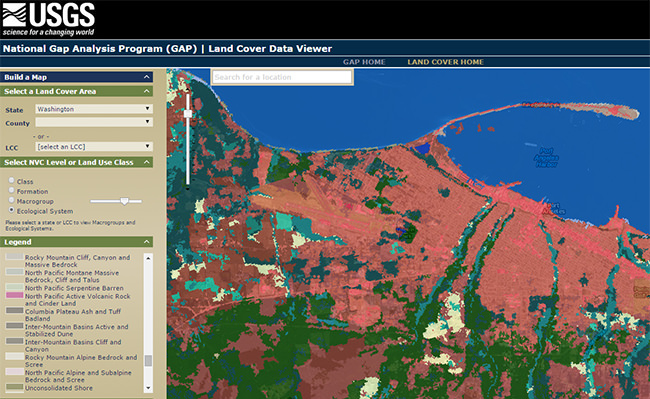Viewport: 650px width, 399px height.
Task: Open the LCC select dropdown
Action: [x=94, y=147]
